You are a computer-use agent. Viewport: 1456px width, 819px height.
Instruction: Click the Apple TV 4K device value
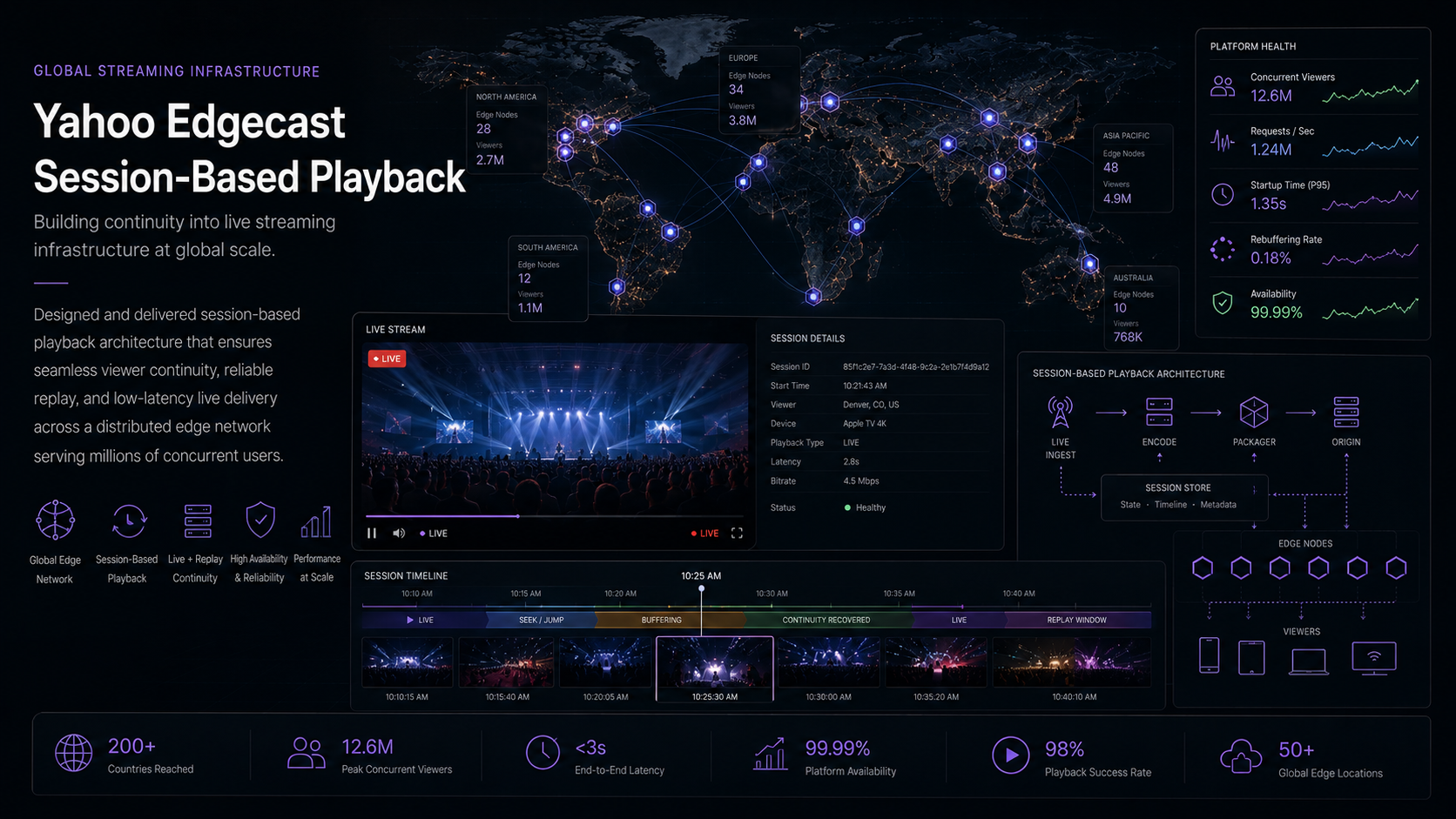click(x=865, y=424)
